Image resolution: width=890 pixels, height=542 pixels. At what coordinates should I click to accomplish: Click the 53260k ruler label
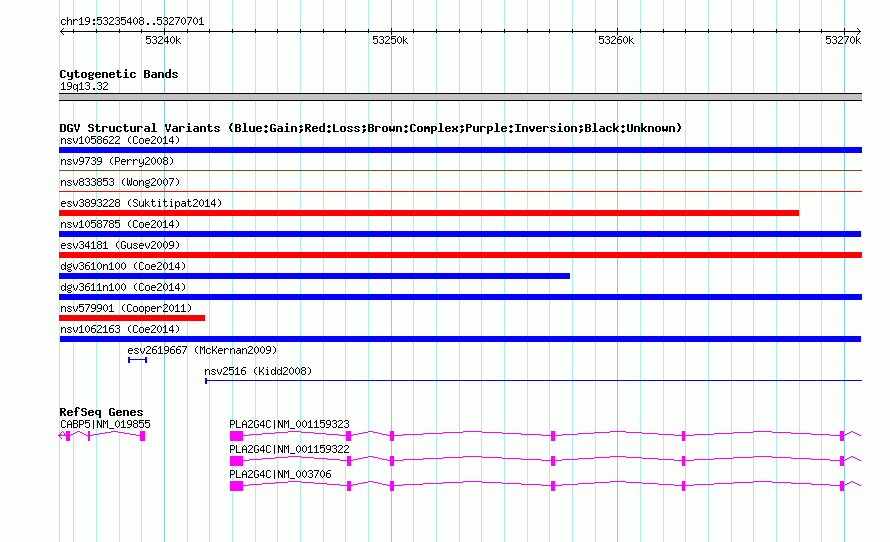click(x=616, y=40)
